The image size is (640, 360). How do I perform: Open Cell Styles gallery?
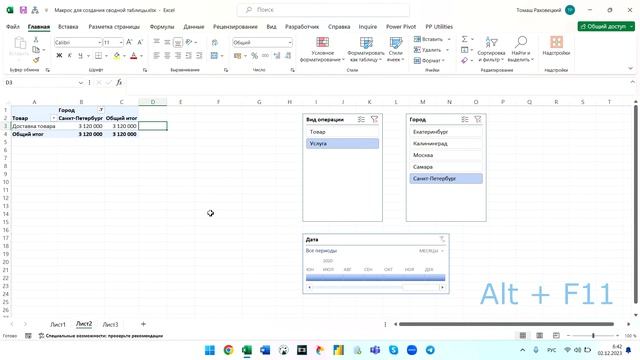point(396,49)
